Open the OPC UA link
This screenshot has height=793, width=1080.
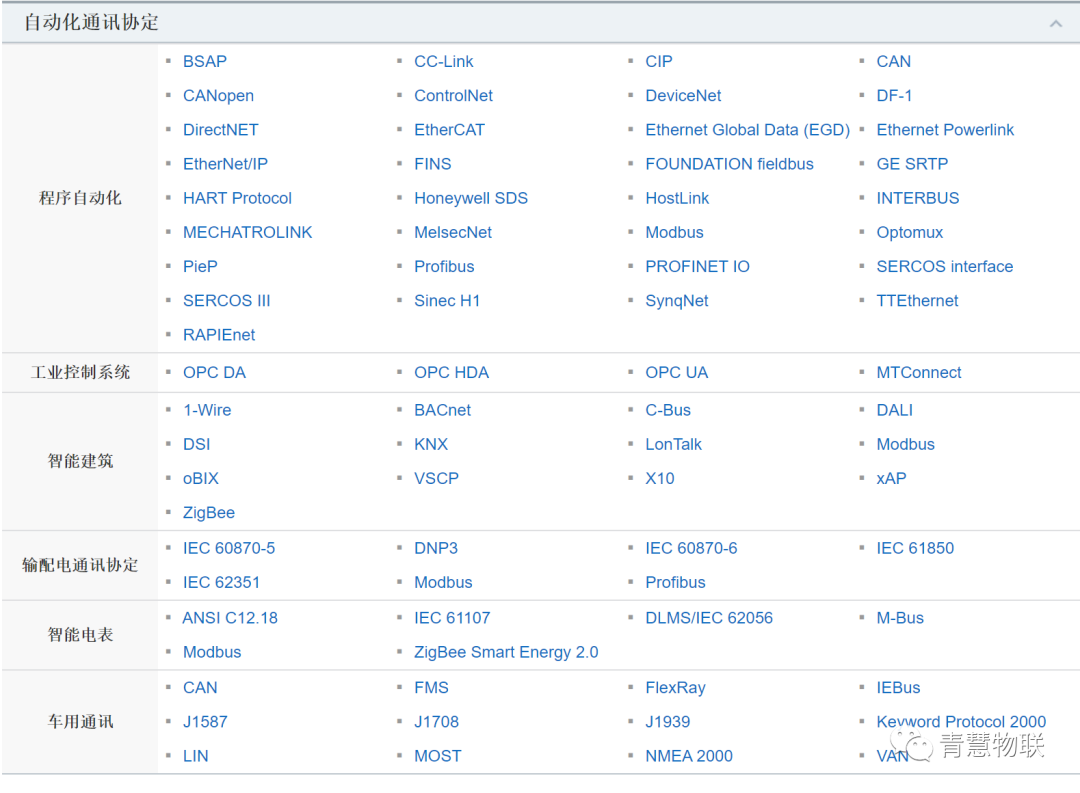coord(676,373)
